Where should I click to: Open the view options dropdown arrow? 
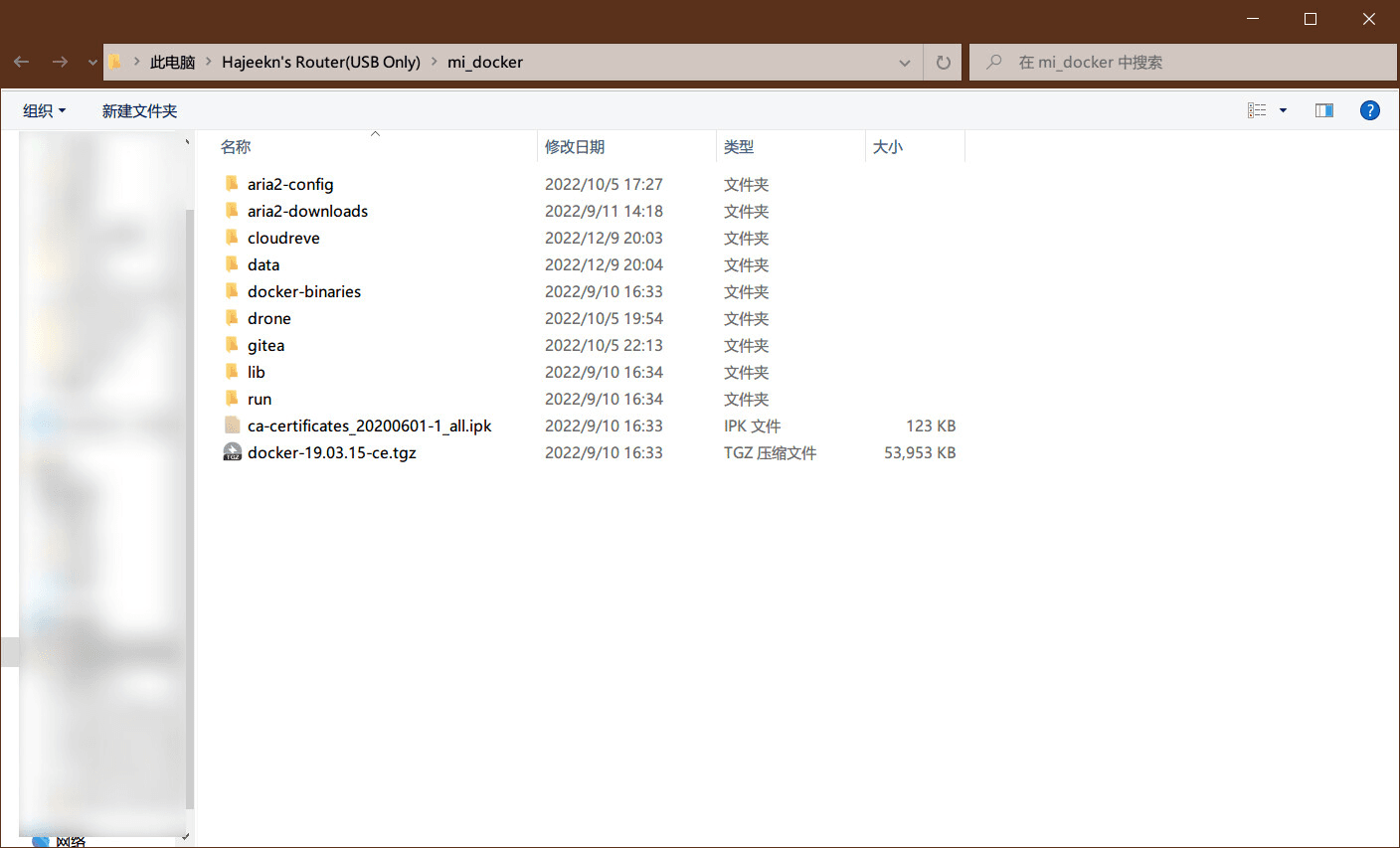click(1283, 110)
